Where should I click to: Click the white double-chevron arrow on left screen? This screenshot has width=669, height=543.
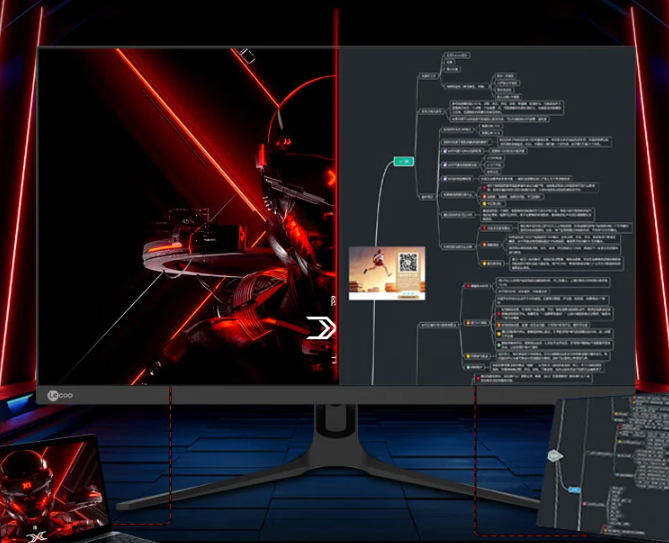coord(321,328)
